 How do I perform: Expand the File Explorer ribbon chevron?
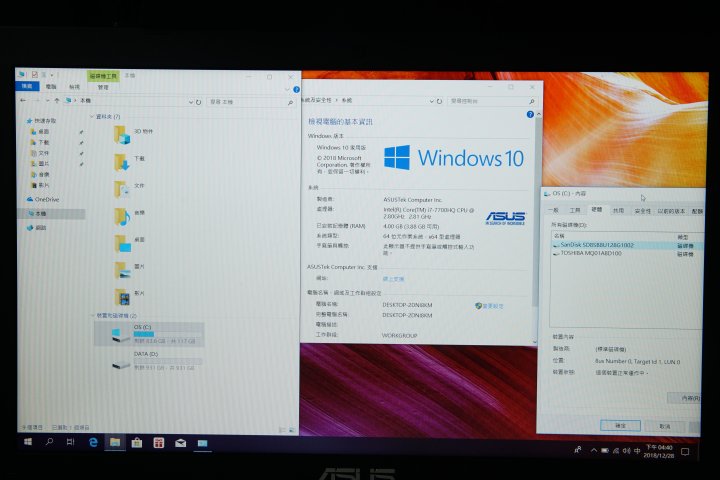(x=287, y=90)
